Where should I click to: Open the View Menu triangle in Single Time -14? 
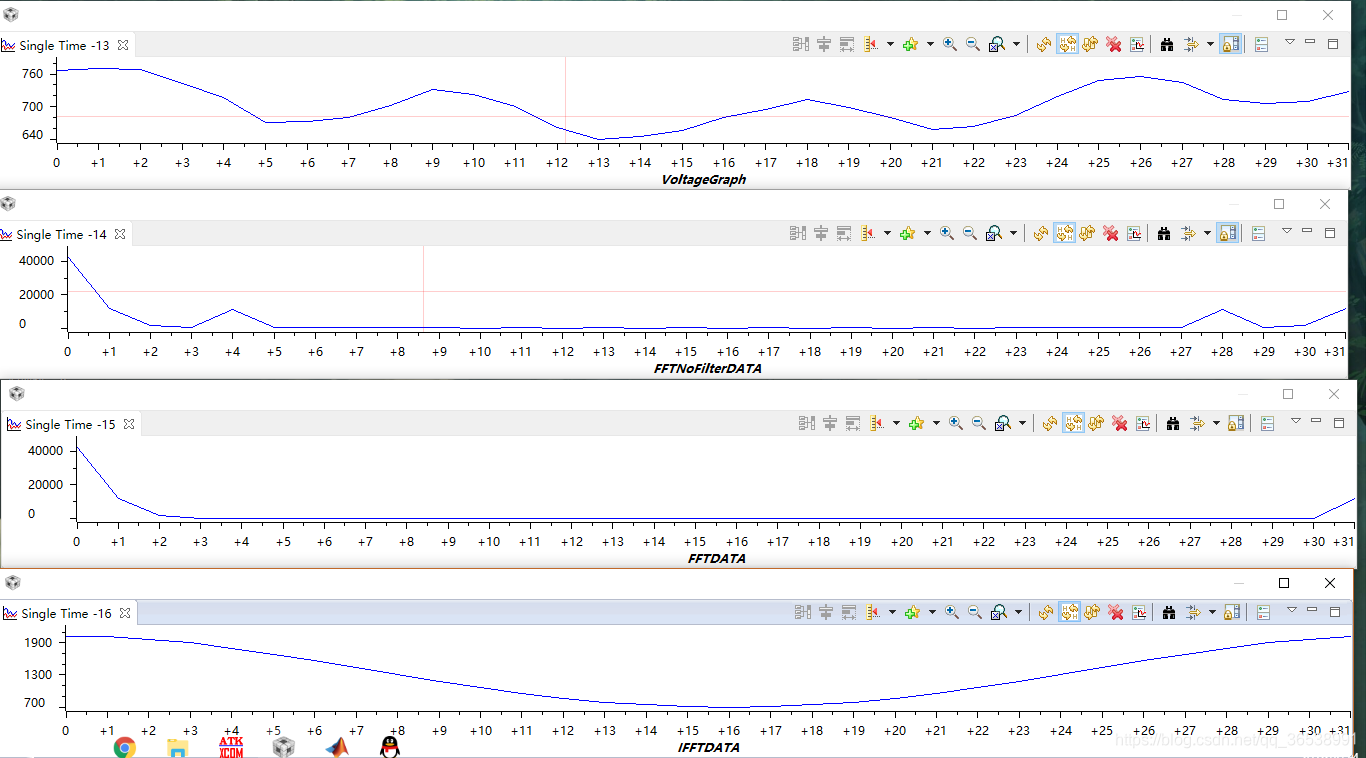click(x=1286, y=231)
